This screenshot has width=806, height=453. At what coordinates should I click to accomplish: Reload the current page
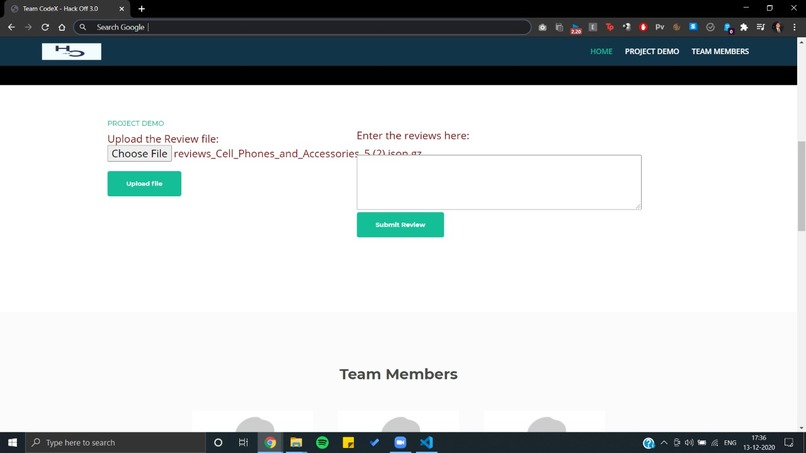pos(45,27)
